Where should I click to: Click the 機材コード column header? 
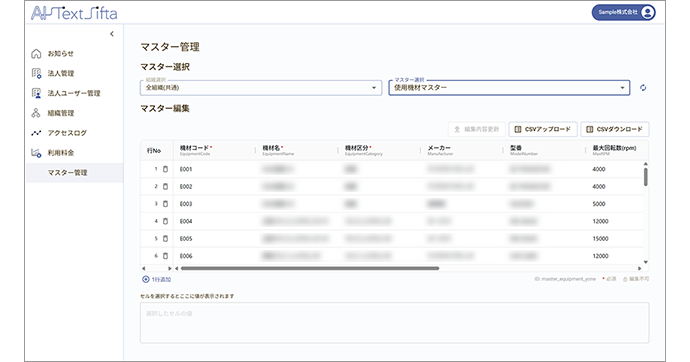[214, 150]
